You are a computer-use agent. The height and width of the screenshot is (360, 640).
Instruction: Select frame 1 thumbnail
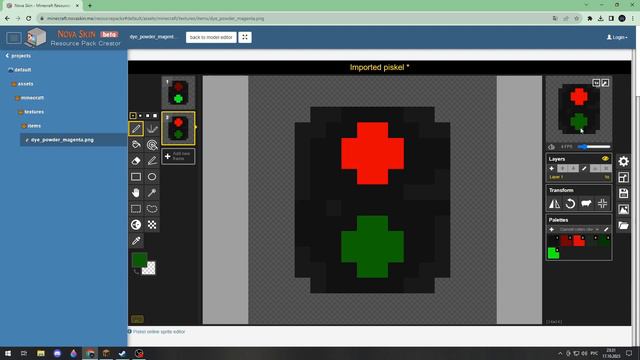click(x=178, y=92)
